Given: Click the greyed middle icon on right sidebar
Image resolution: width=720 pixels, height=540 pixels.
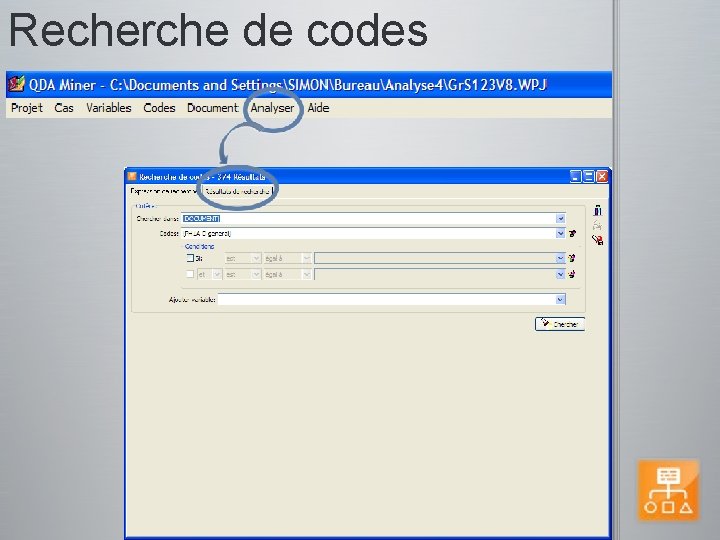Looking at the screenshot, I should (x=597, y=225).
